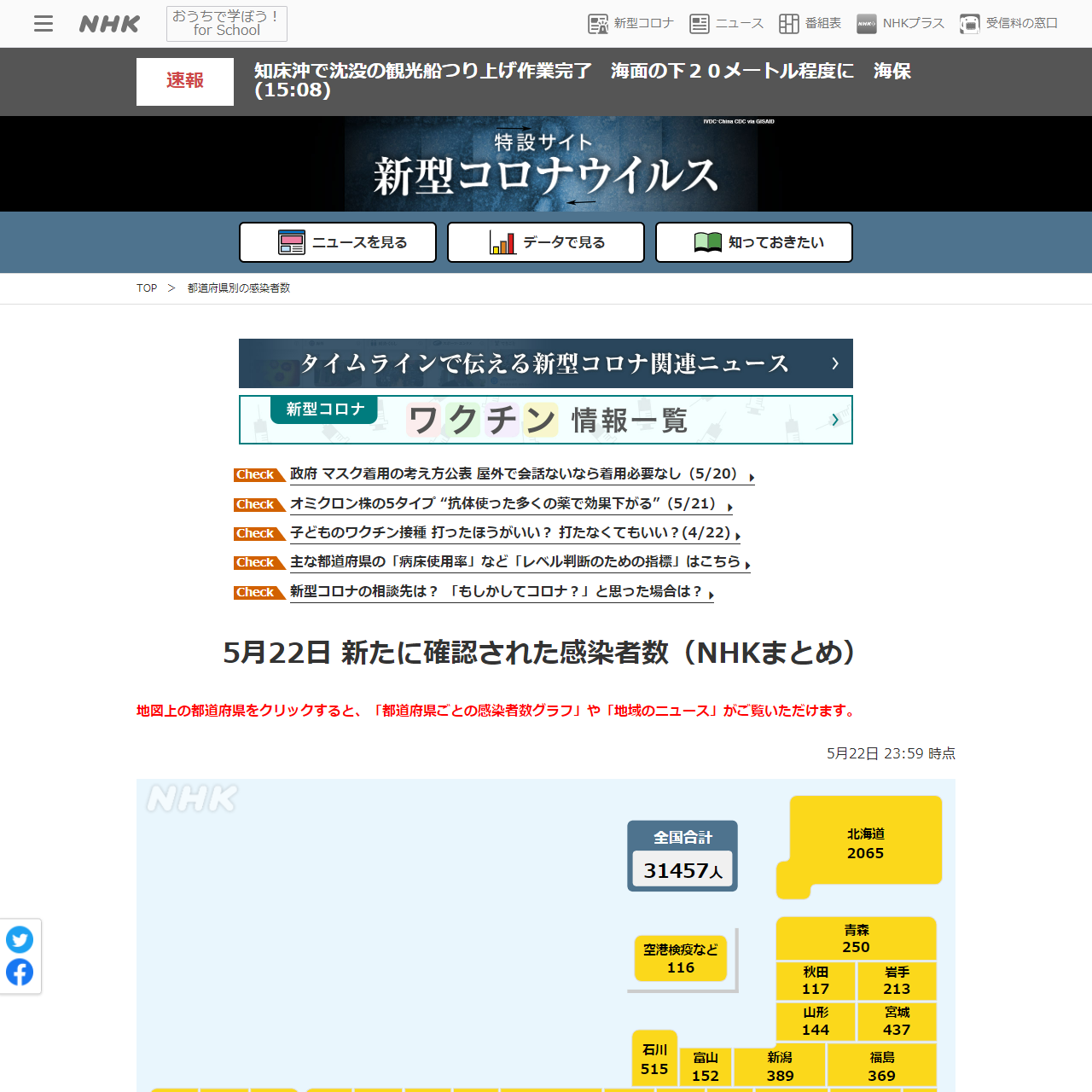Share page via Twitter icon
1092x1092 pixels.
(20, 939)
